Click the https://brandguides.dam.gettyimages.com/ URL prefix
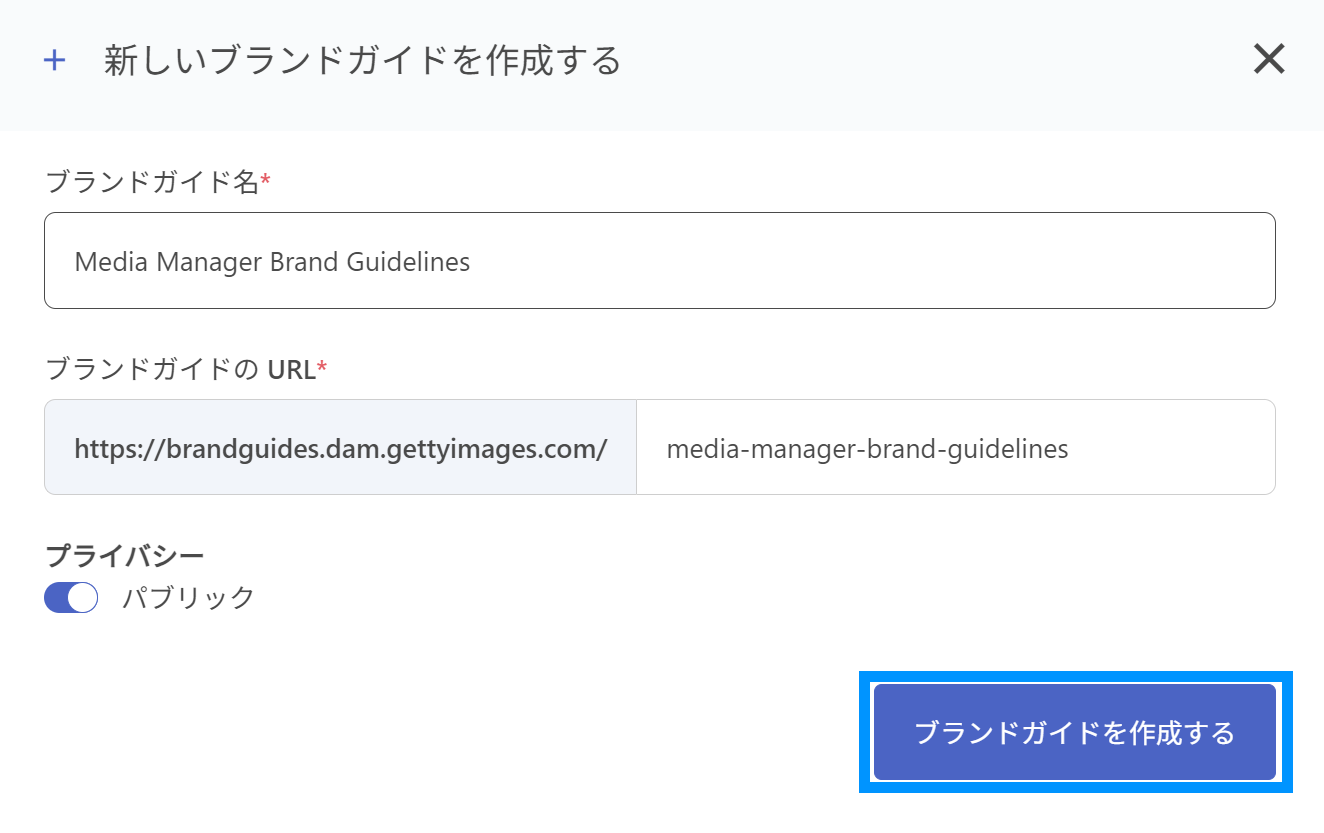Screen dimensions: 1324x833 pos(340,449)
